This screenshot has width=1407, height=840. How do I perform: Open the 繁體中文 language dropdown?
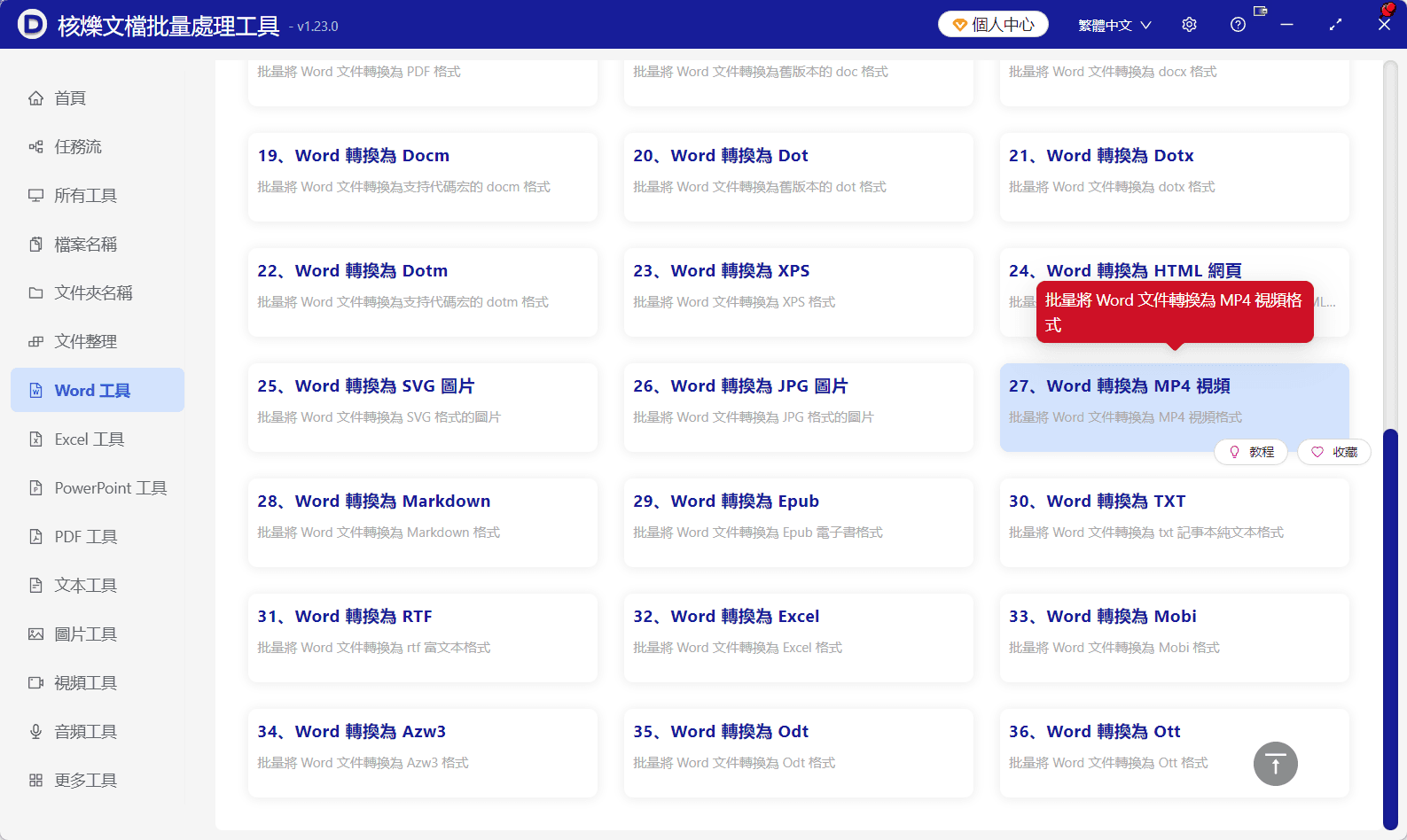(x=1114, y=25)
